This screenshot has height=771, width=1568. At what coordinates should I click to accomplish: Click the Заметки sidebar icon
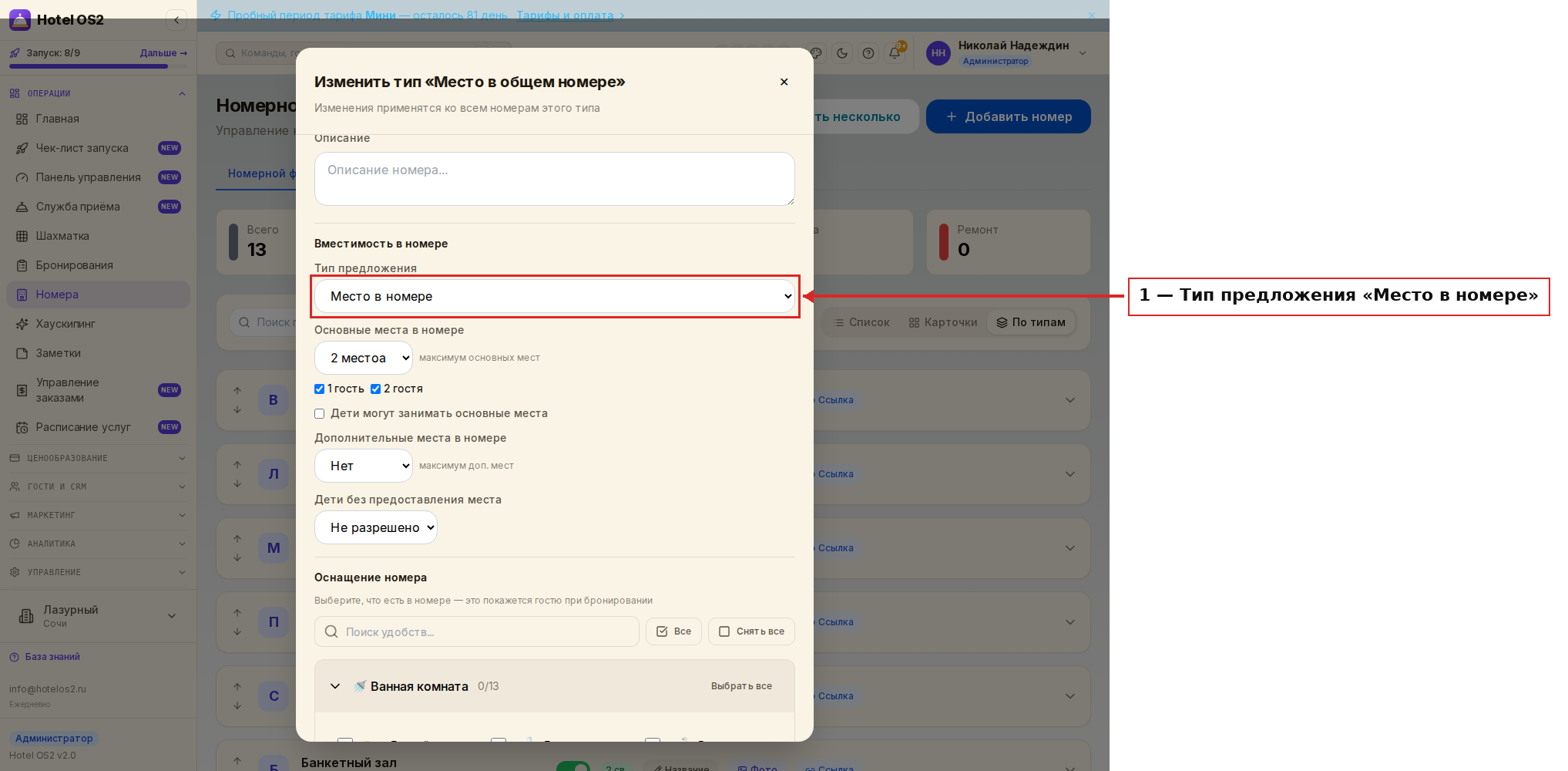[22, 353]
